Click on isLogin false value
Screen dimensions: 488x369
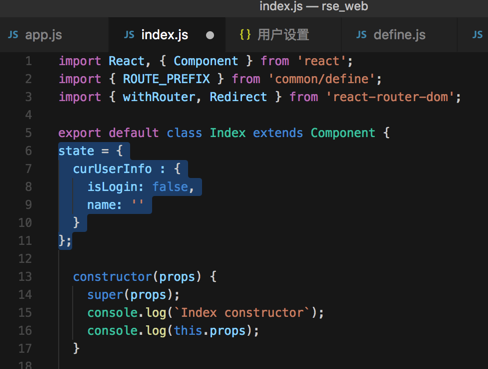(170, 187)
